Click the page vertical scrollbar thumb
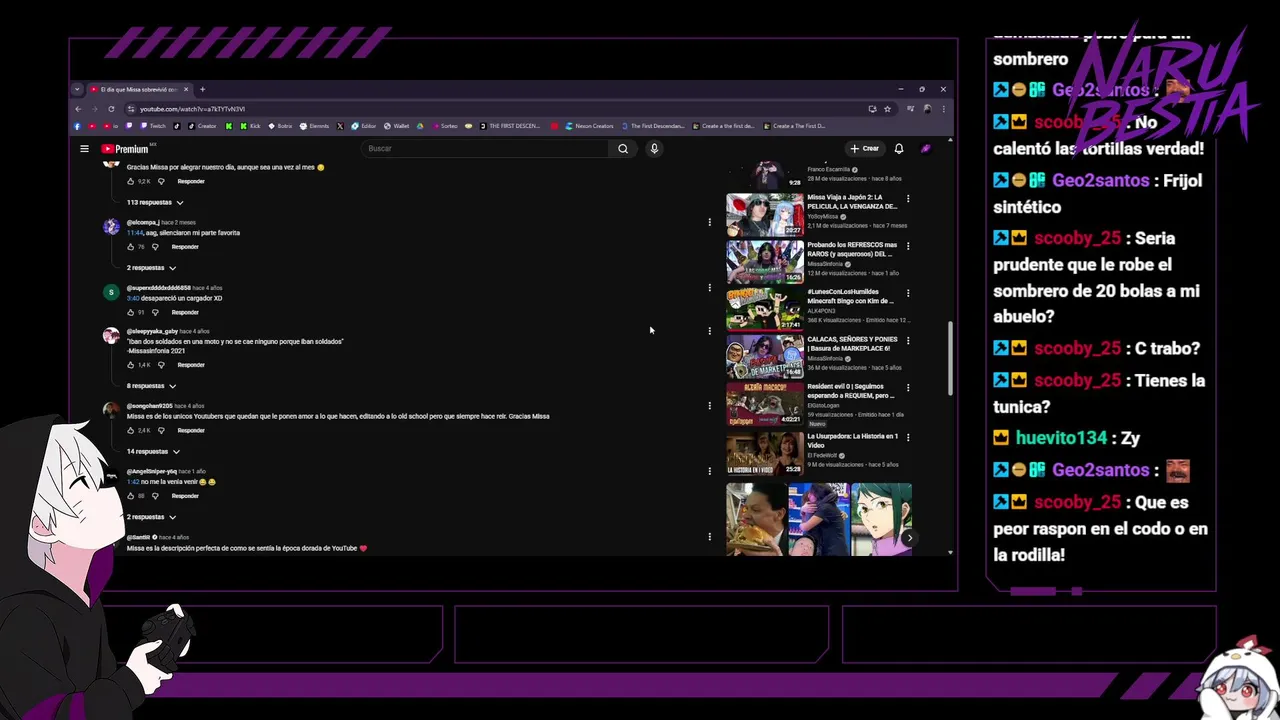 pyautogui.click(x=950, y=358)
